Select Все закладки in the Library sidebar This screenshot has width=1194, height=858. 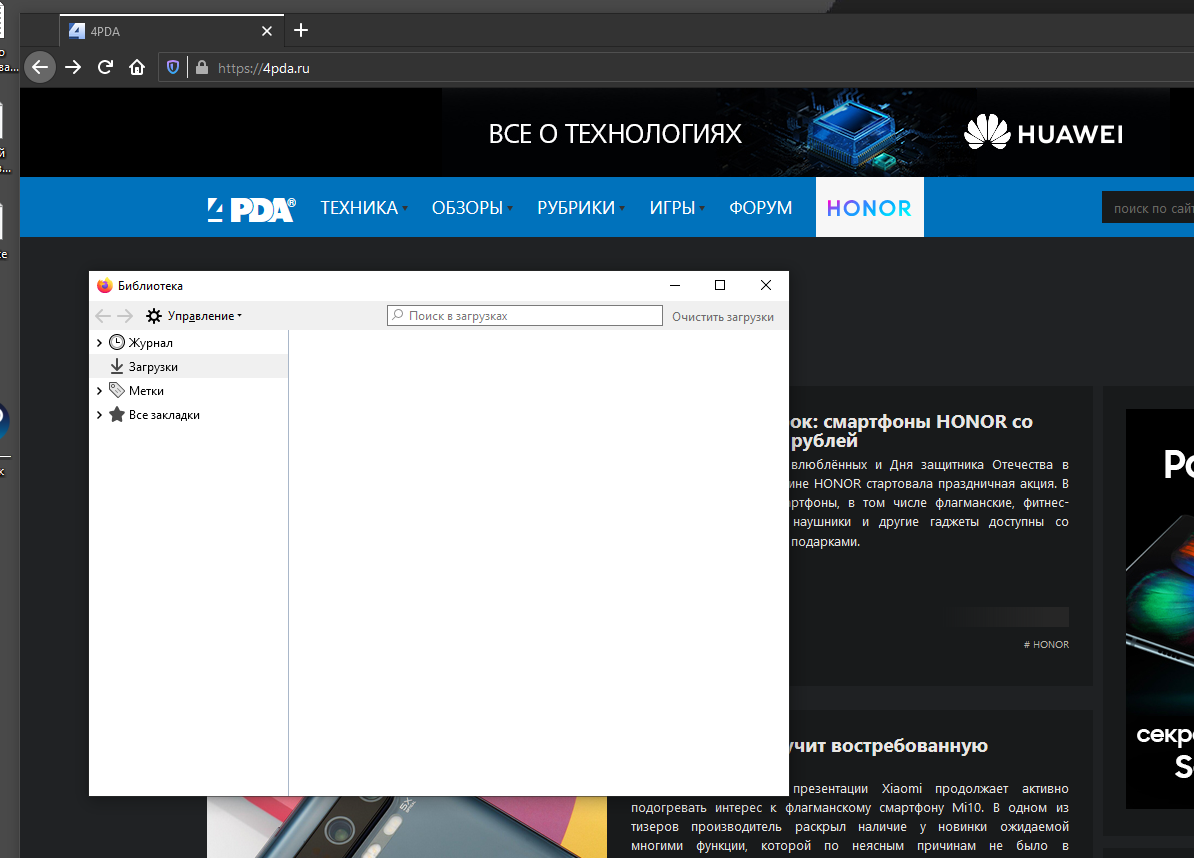pos(164,415)
